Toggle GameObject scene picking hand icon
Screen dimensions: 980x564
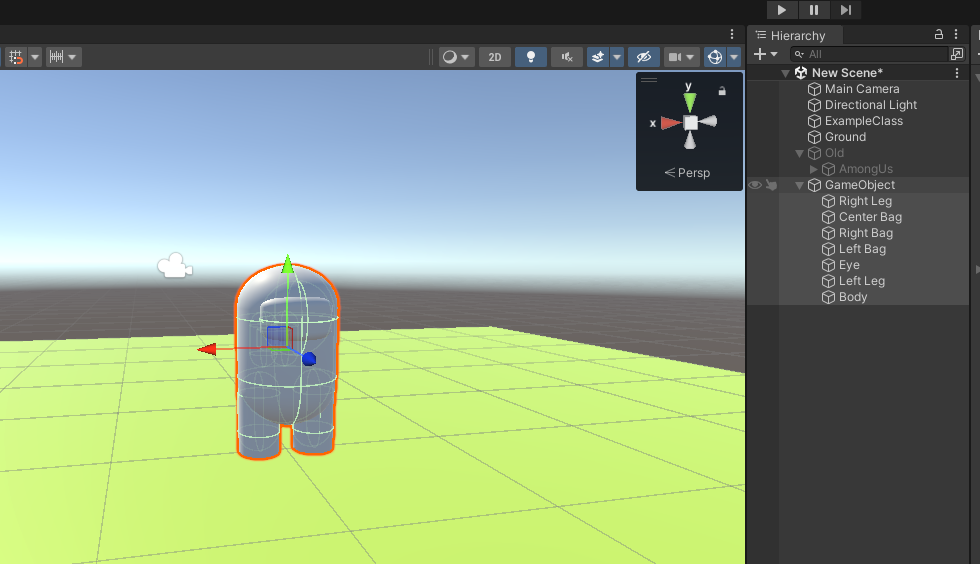click(x=771, y=185)
